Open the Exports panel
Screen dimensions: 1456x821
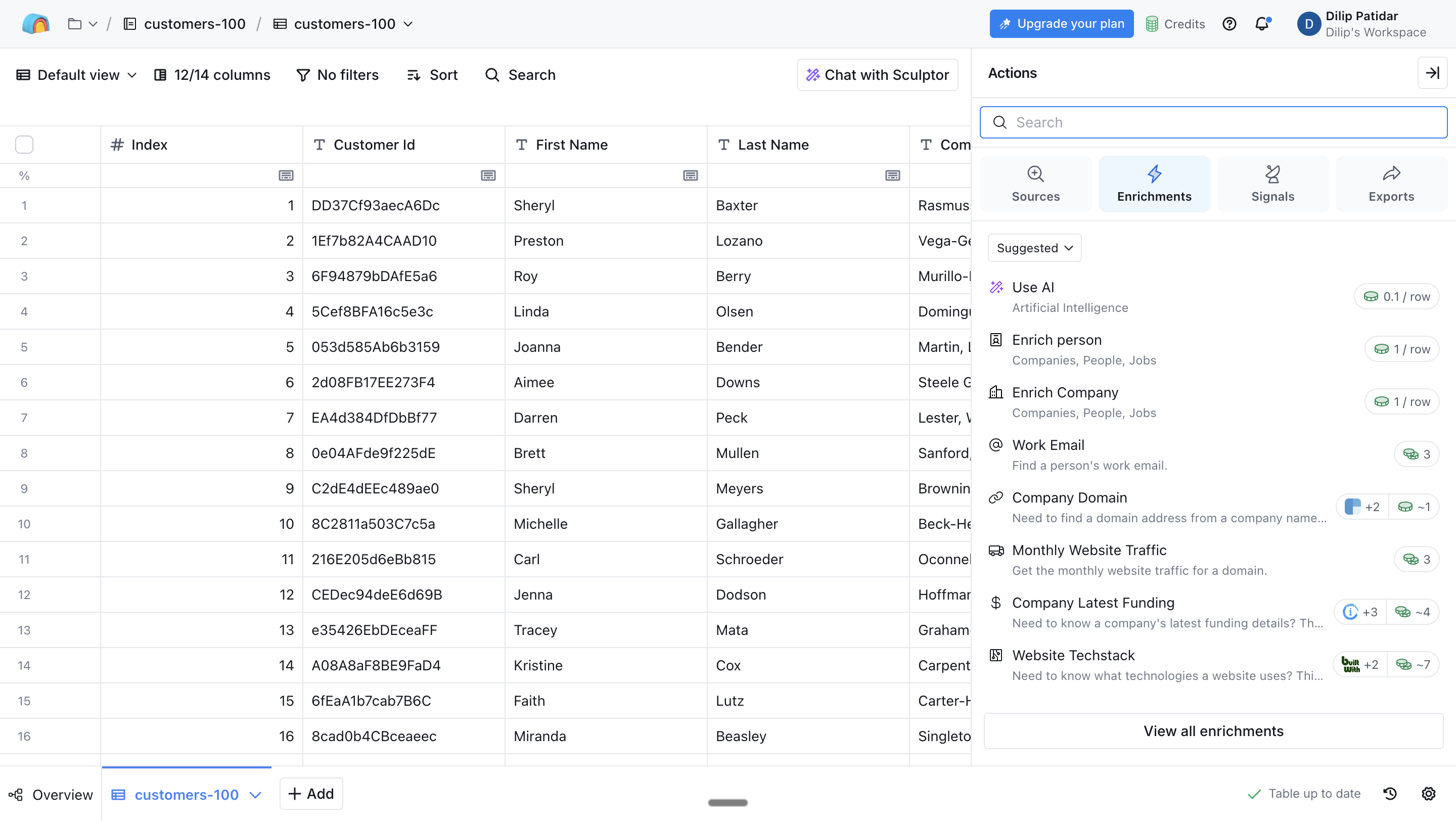(1391, 183)
